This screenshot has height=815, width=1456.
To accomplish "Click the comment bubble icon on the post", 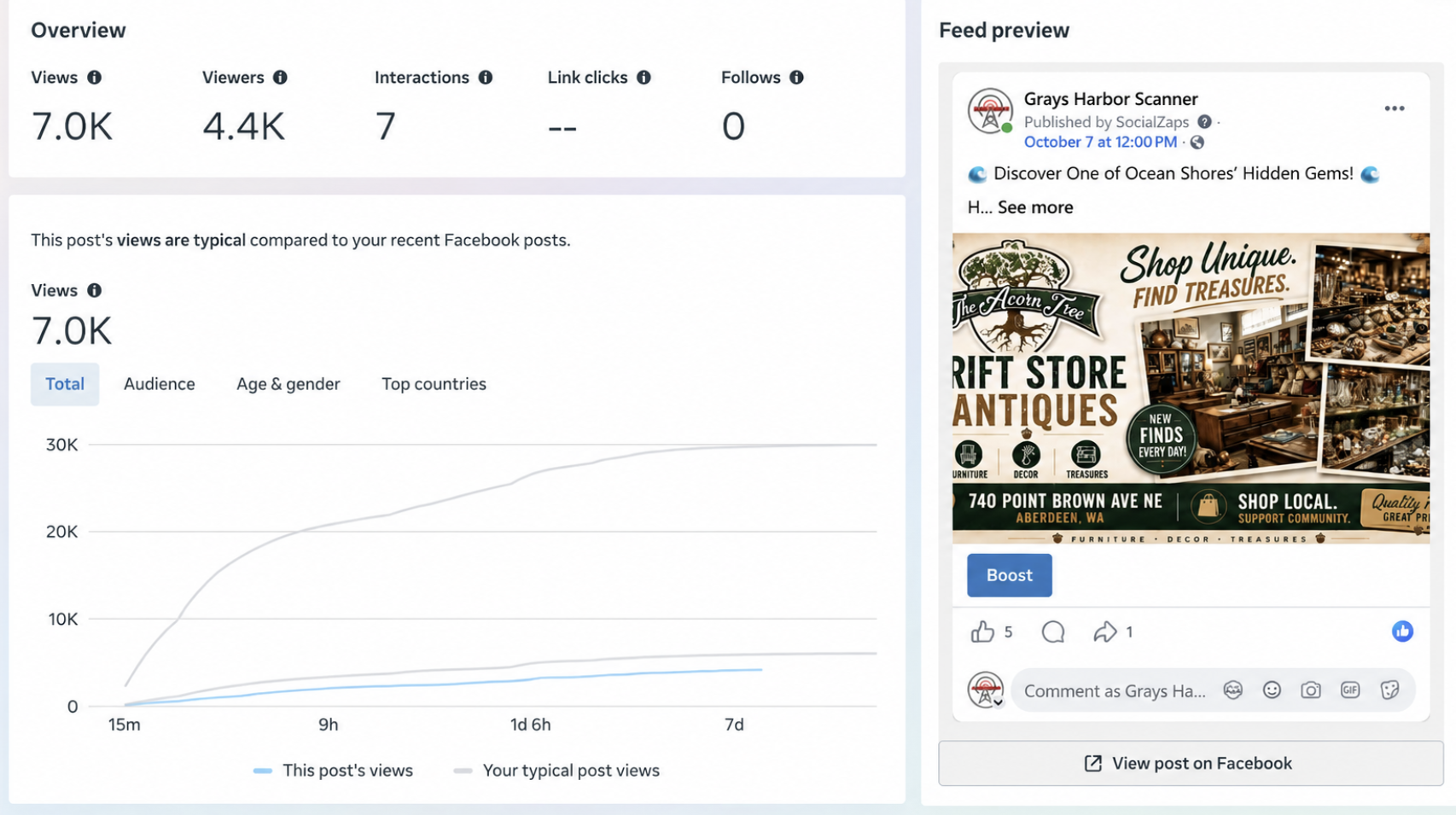I will 1053,632.
